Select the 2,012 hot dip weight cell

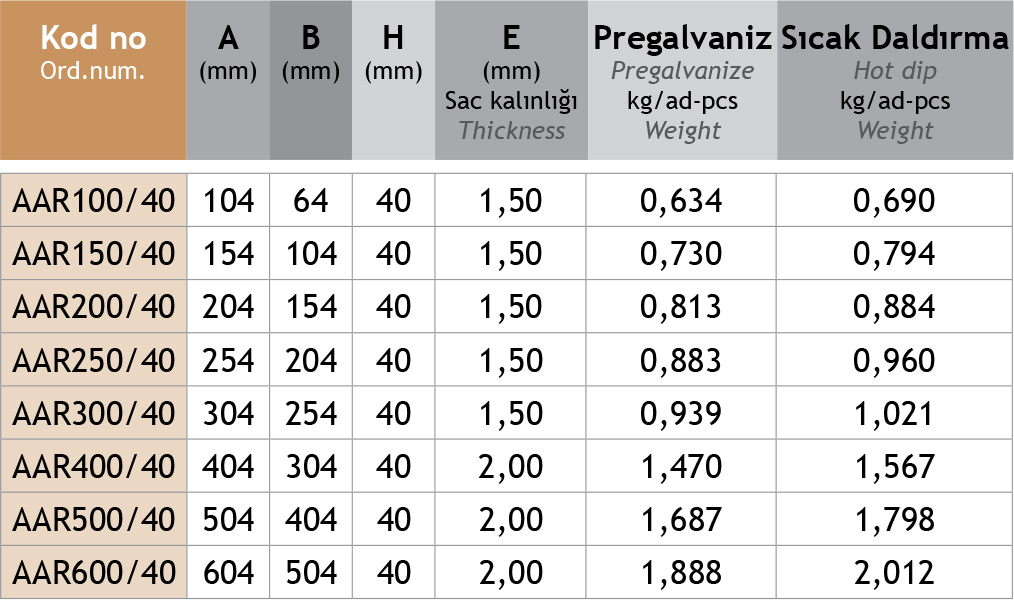pos(894,572)
